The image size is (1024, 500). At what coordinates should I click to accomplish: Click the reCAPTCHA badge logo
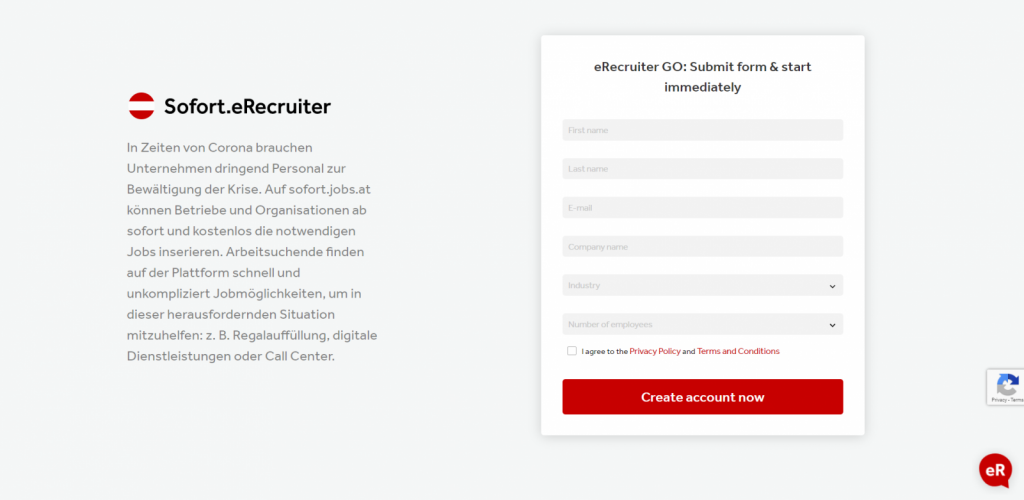click(x=1008, y=383)
